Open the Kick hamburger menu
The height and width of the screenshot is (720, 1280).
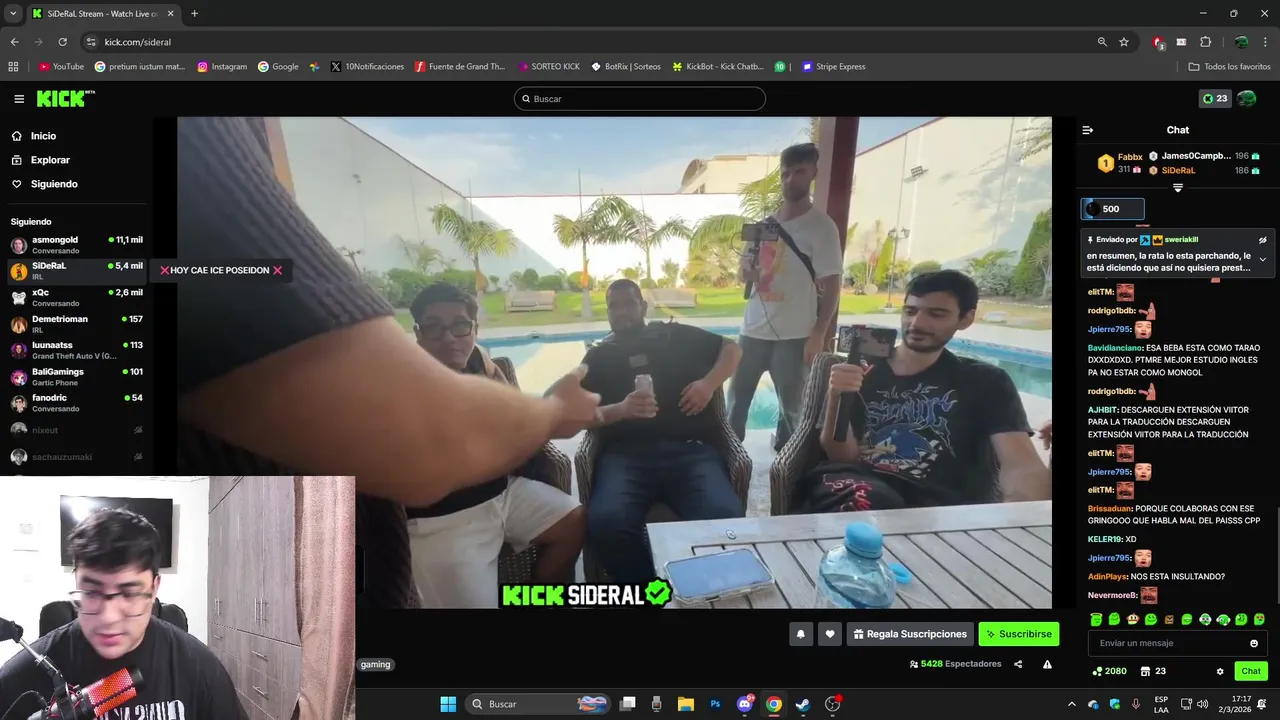(19, 99)
